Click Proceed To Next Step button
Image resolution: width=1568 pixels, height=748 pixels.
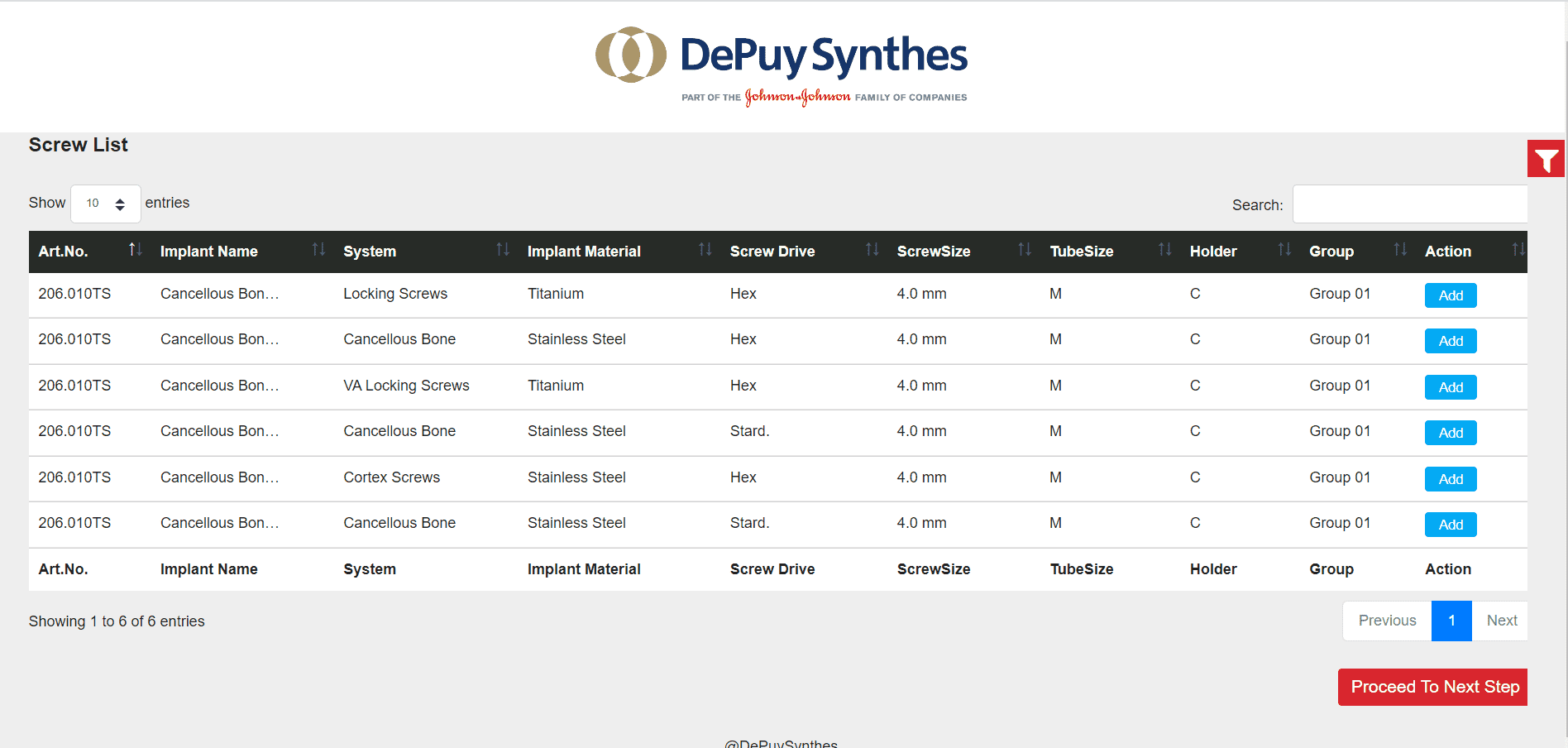pyautogui.click(x=1432, y=687)
